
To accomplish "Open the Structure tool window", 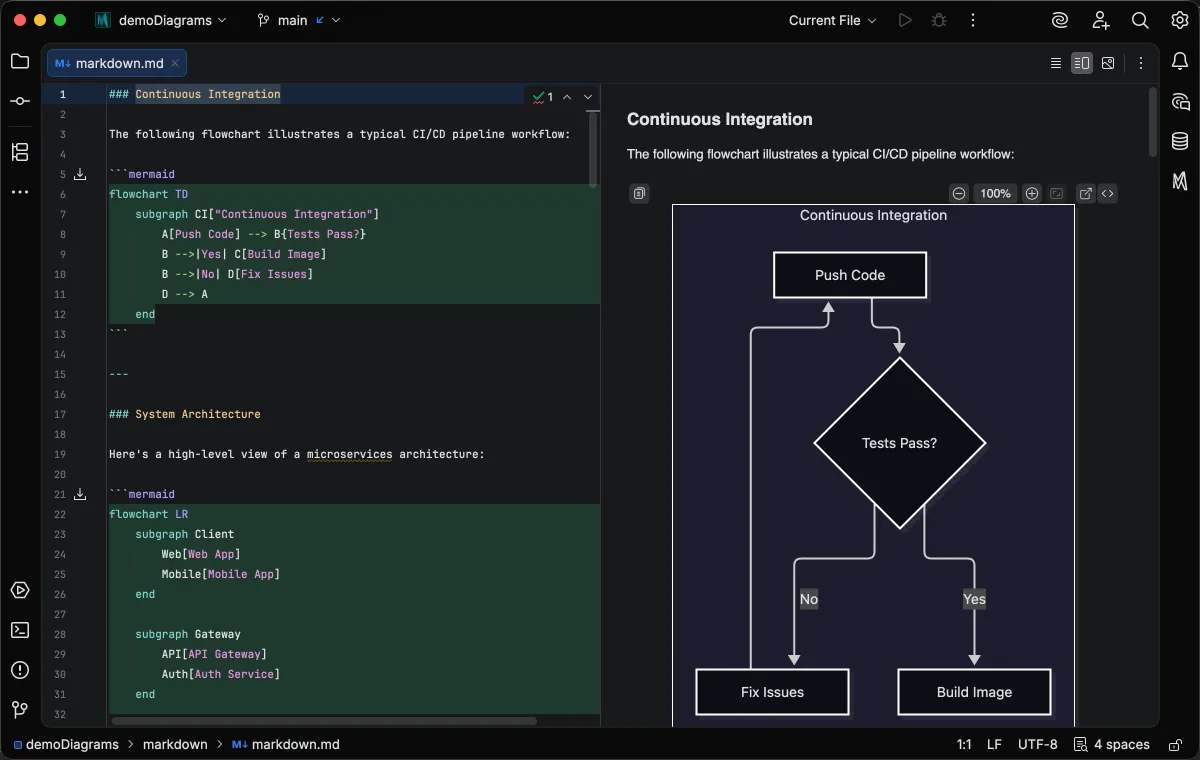I will [20, 152].
